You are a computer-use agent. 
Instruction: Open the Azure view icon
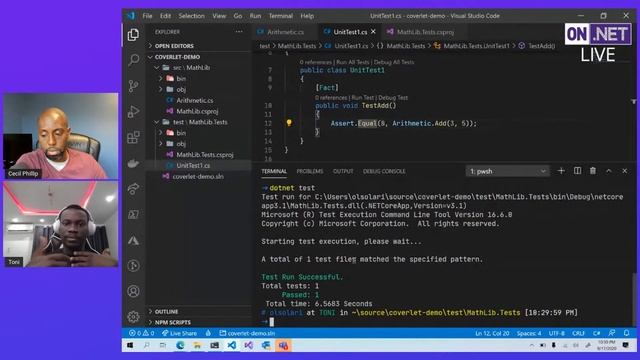tap(133, 240)
